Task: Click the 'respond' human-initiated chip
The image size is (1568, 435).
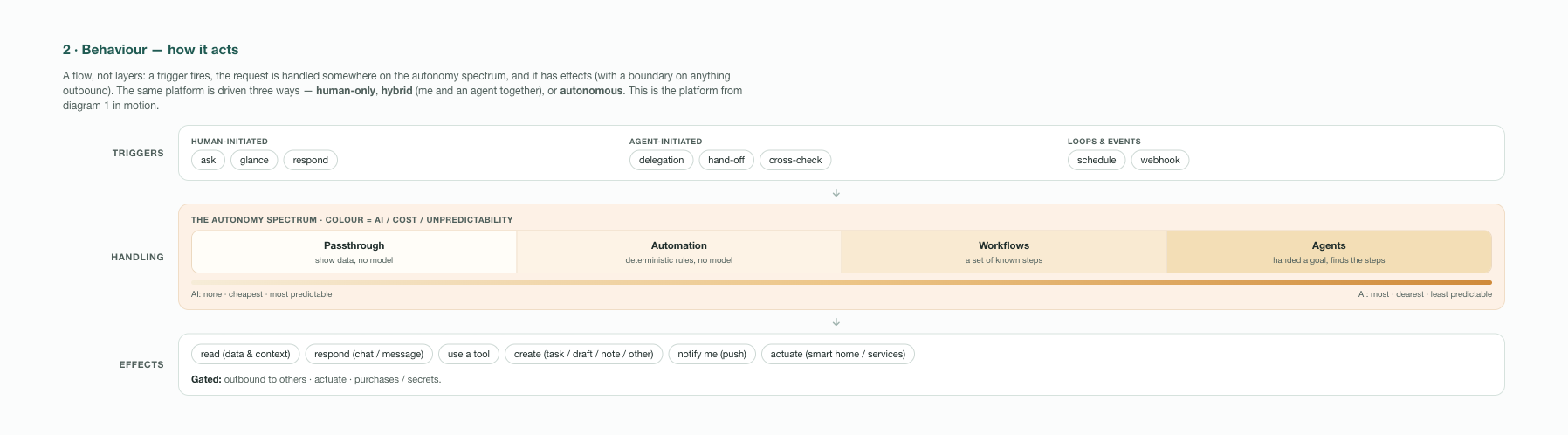Action: click(310, 160)
